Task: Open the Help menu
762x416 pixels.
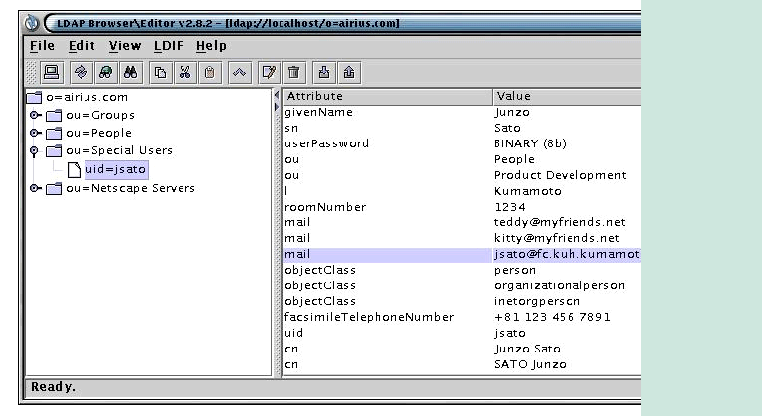Action: coord(211,46)
